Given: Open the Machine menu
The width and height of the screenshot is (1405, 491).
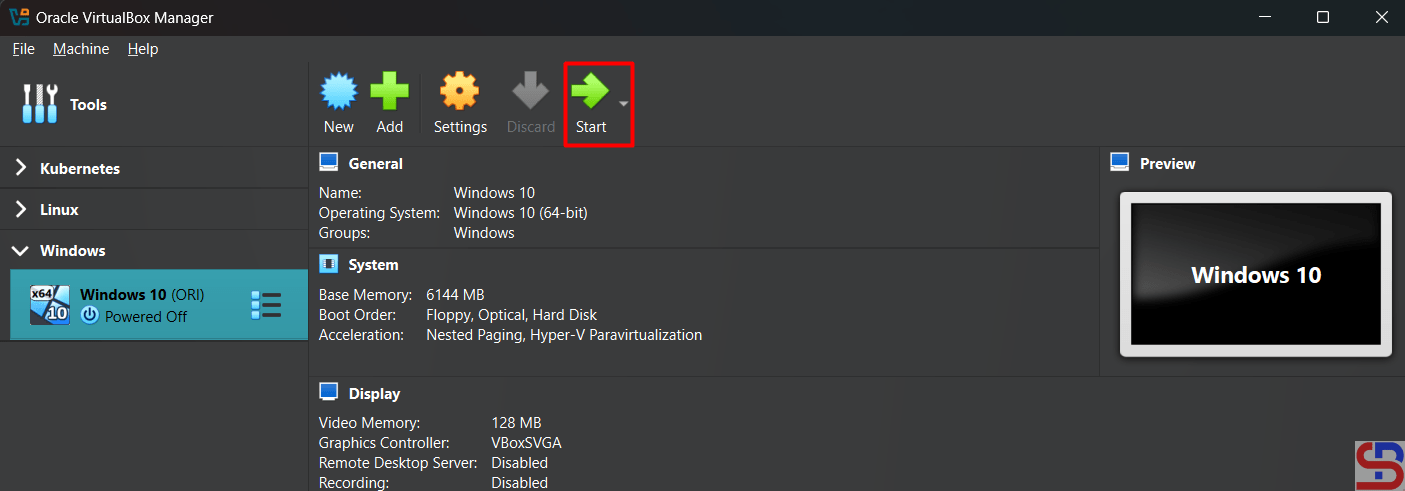Looking at the screenshot, I should point(81,49).
